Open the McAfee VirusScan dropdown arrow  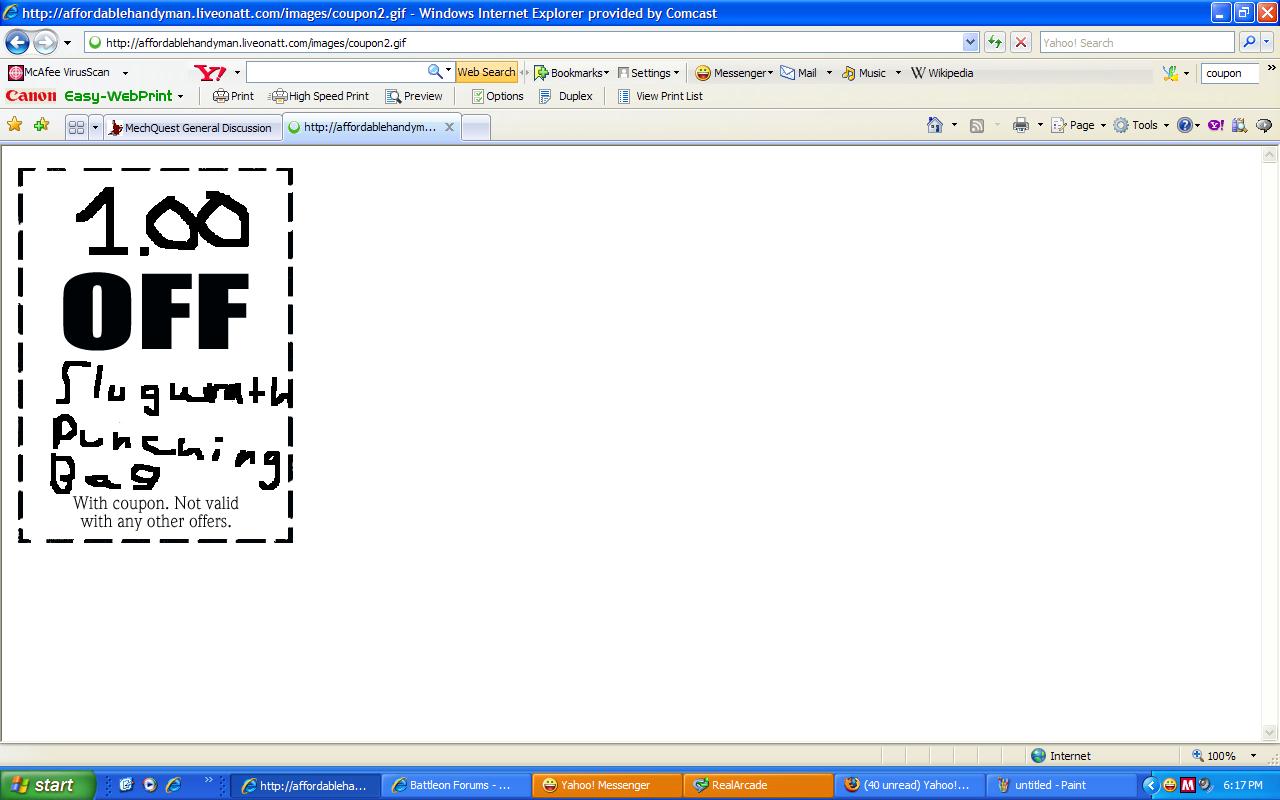[x=125, y=73]
